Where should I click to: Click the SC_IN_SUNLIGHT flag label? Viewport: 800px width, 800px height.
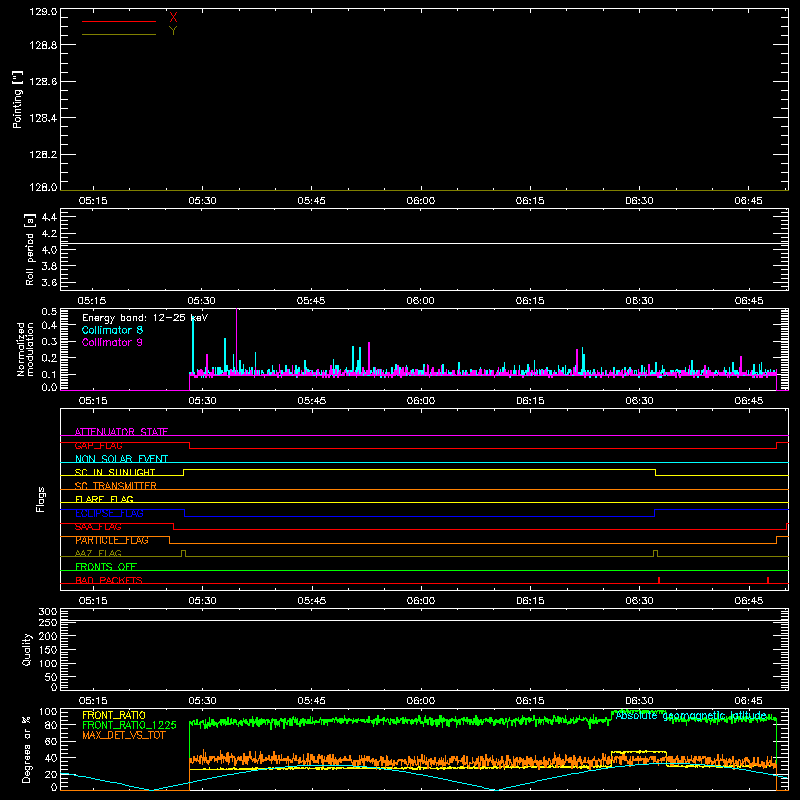pos(115,472)
